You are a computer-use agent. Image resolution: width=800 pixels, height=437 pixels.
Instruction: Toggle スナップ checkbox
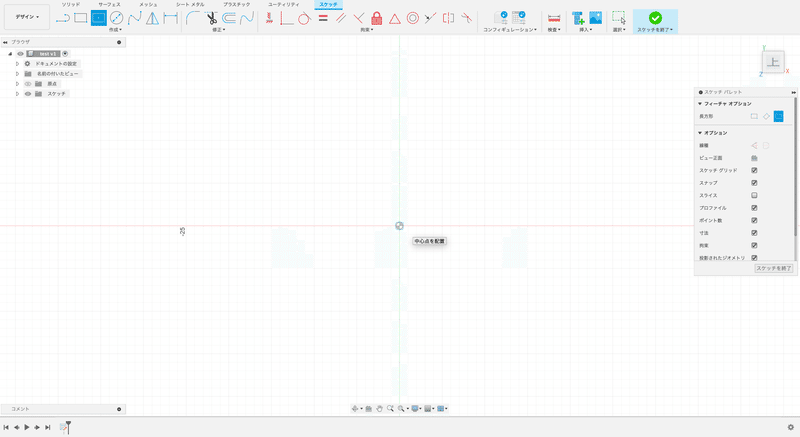pyautogui.click(x=754, y=183)
